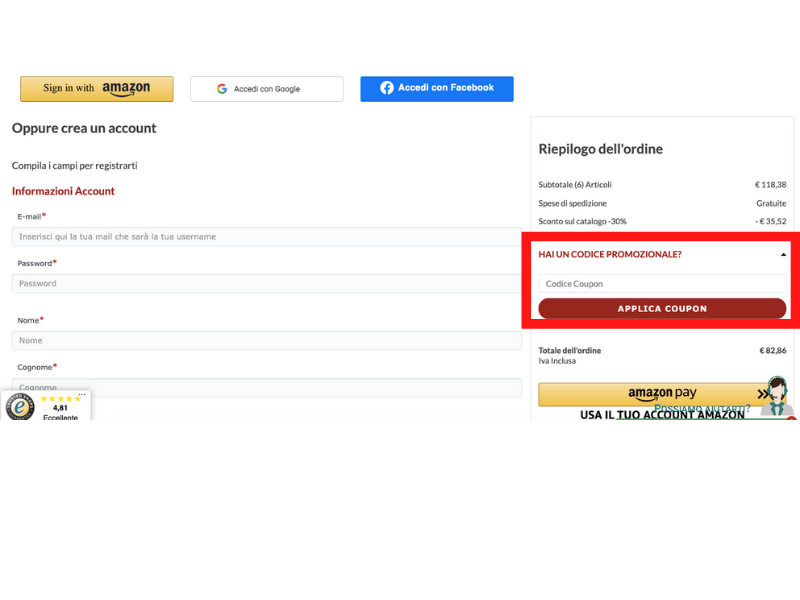Open the Trusted Shops badge three-dot menu
Screen dimensions: 800x600
point(82,395)
